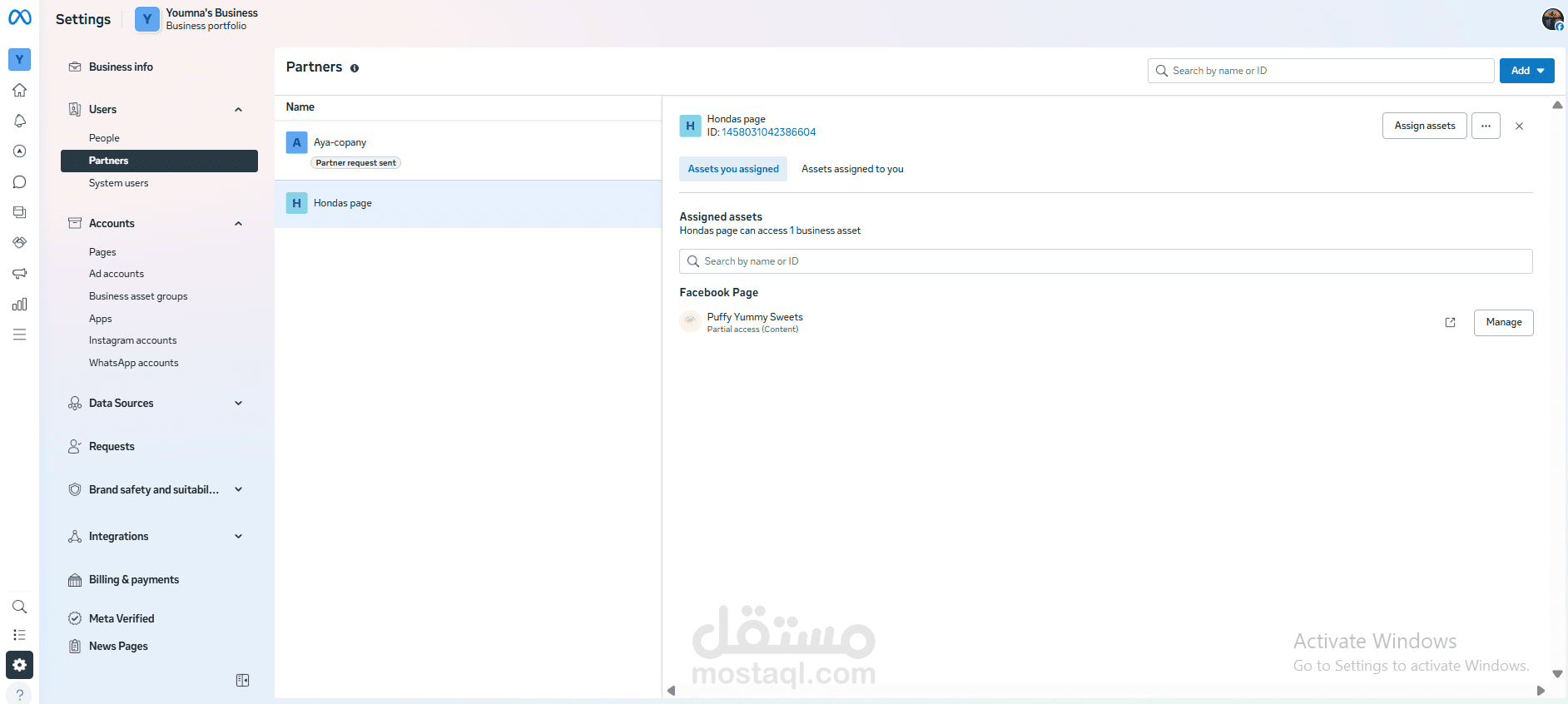Click Hondas page ID link
This screenshot has width=1568, height=704.
coord(768,132)
